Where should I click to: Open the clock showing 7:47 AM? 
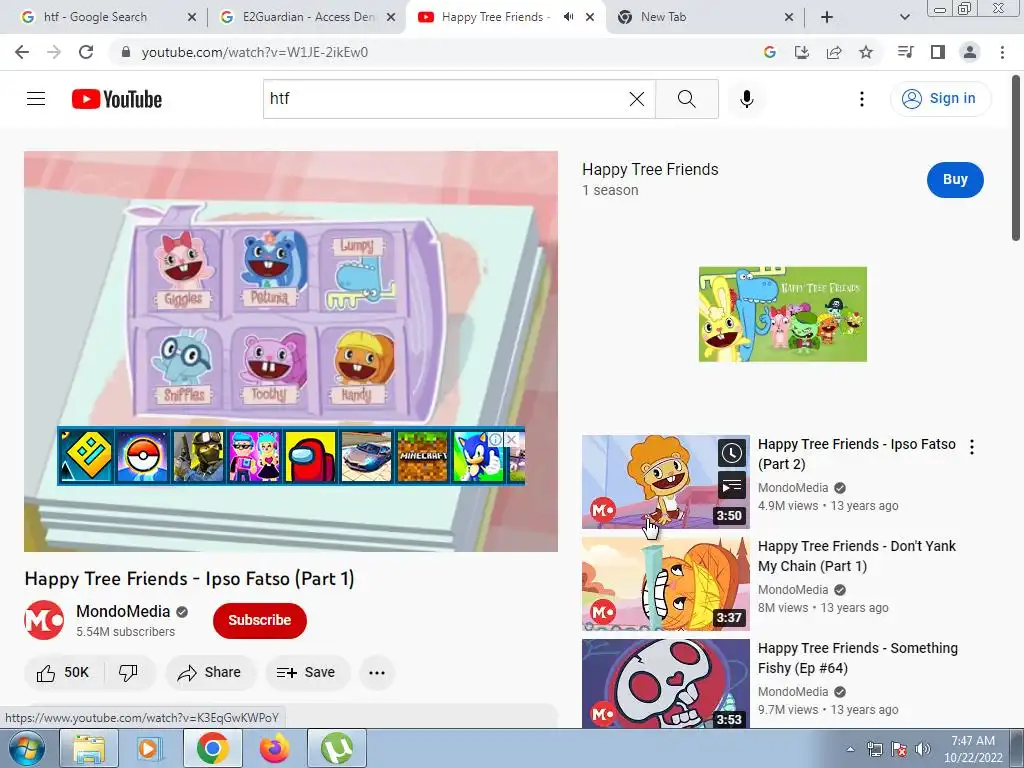point(972,749)
